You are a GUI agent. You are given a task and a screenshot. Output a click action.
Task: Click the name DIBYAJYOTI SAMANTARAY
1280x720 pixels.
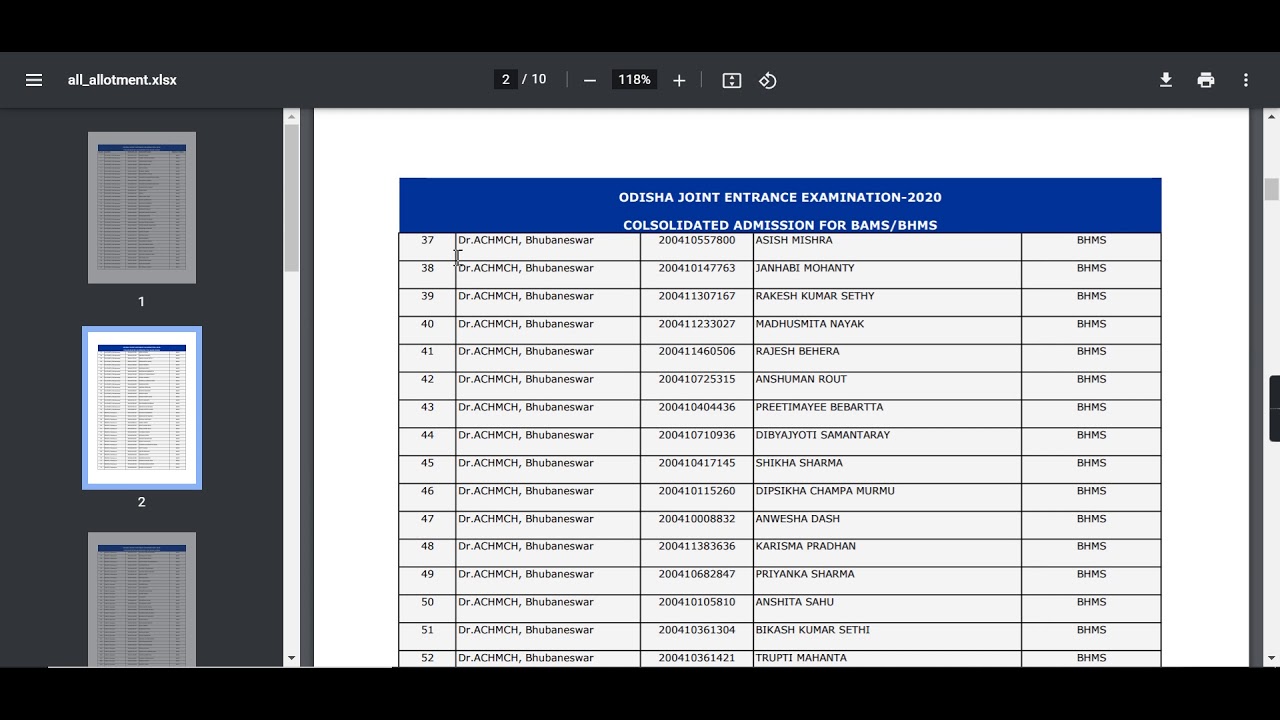point(822,435)
